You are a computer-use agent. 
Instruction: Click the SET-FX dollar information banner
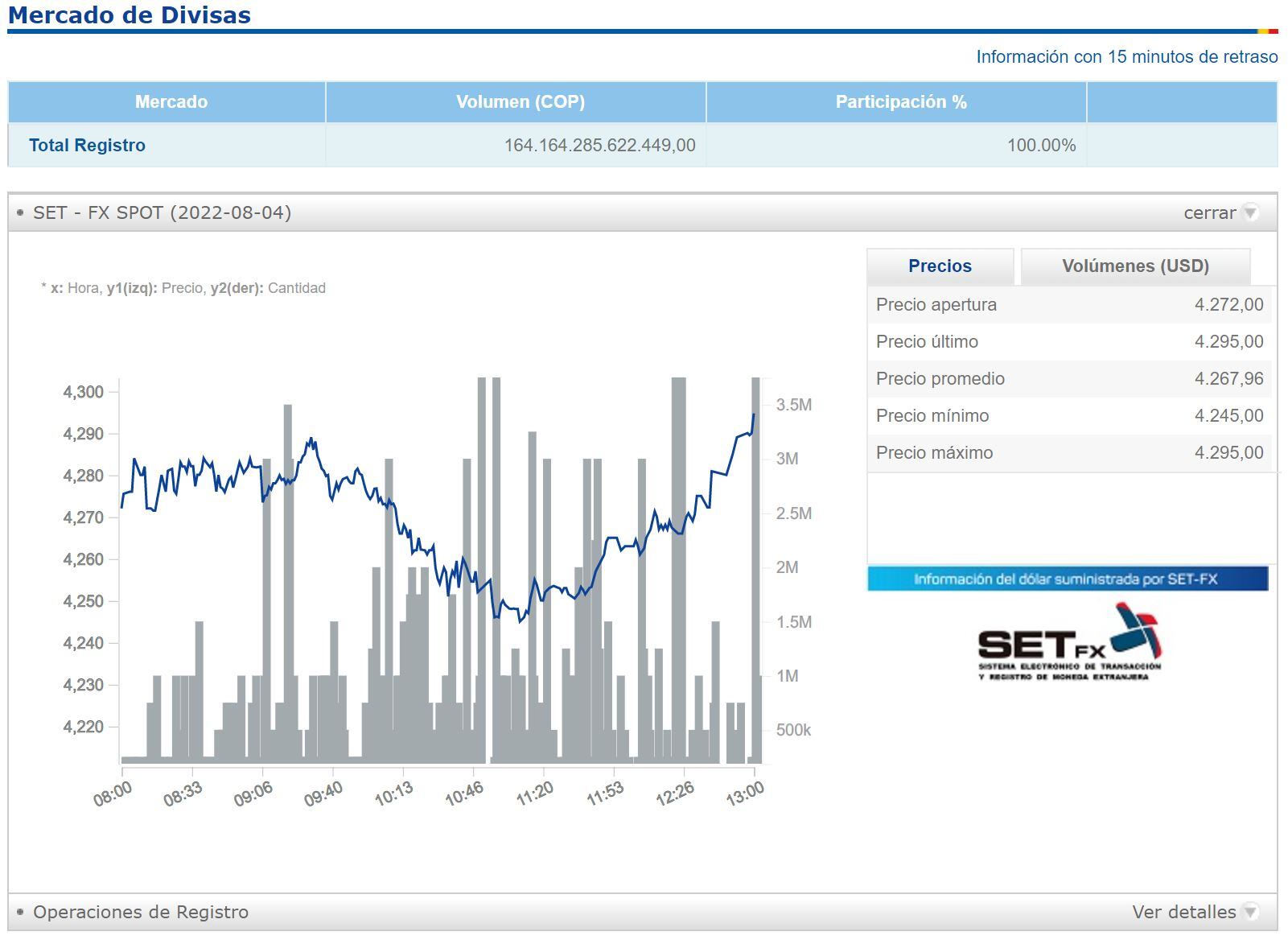click(x=1067, y=579)
